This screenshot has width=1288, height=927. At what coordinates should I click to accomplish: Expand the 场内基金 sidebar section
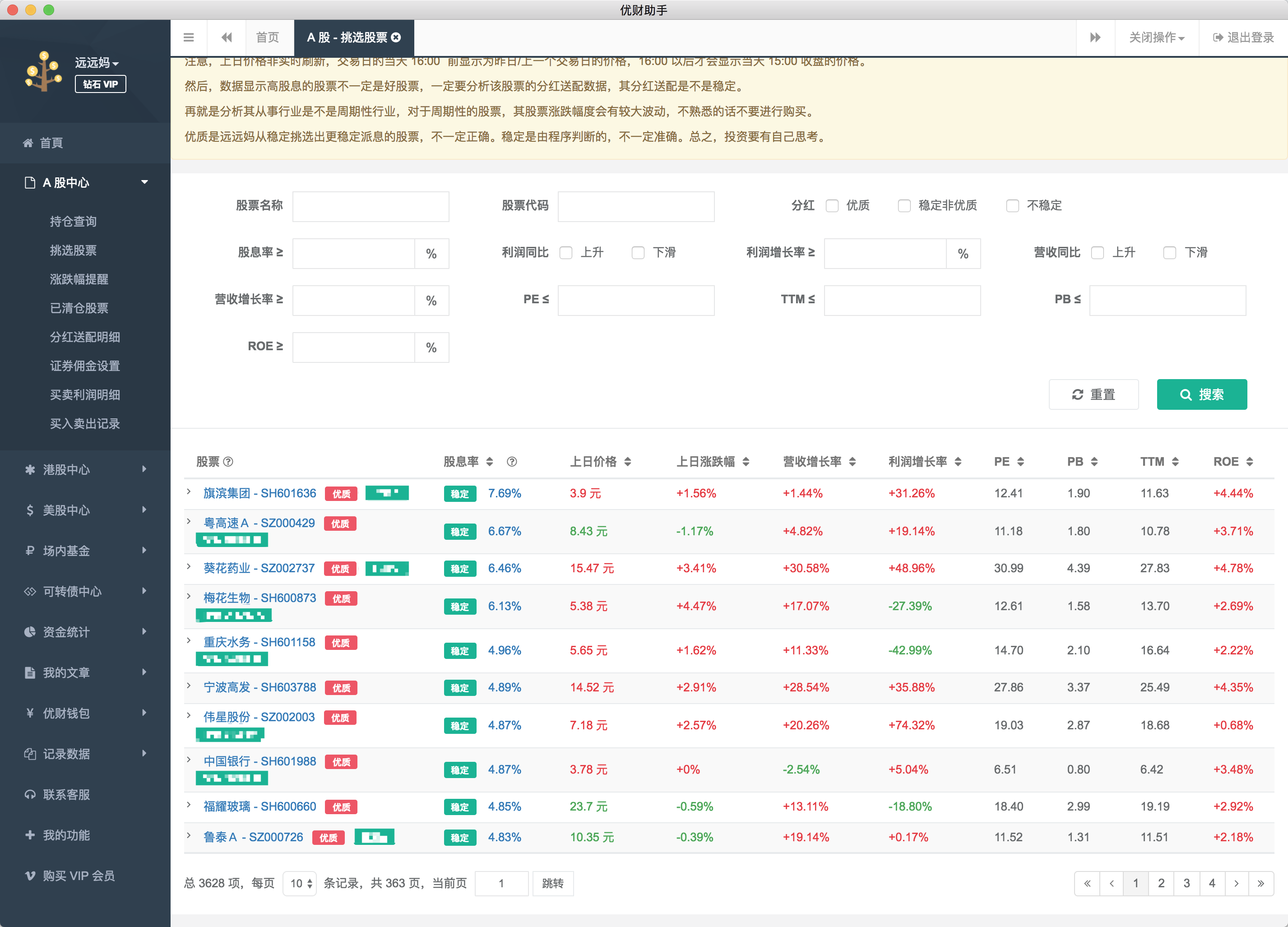[x=85, y=551]
